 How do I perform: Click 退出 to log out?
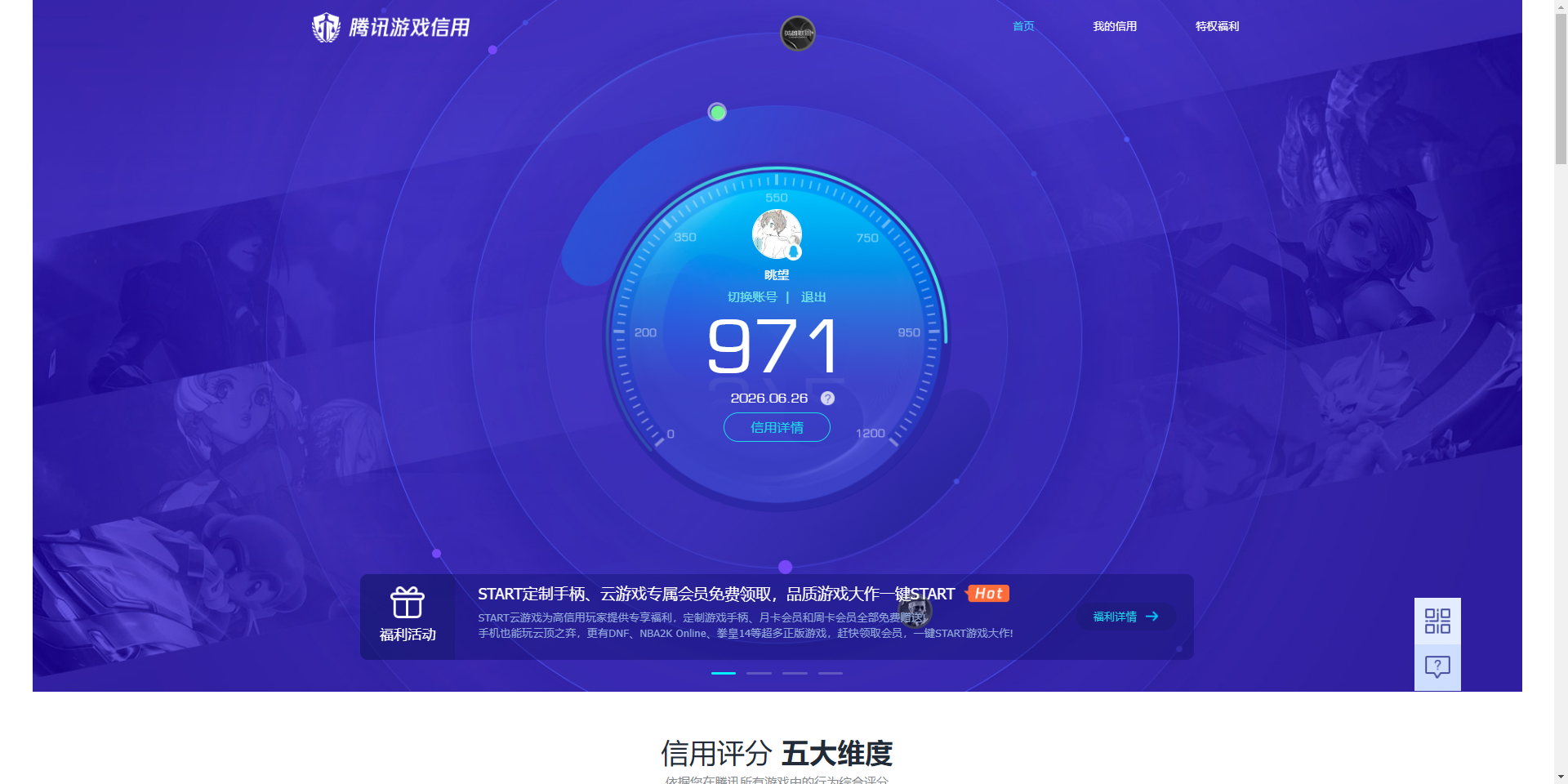(813, 297)
